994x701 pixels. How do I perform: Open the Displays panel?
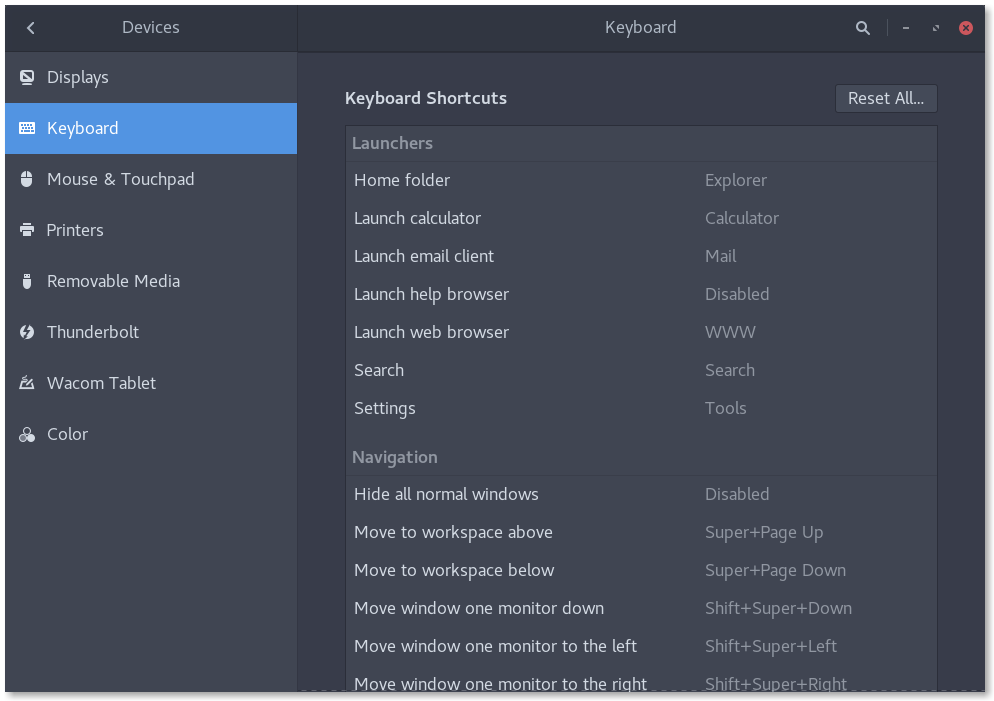[x=151, y=77]
